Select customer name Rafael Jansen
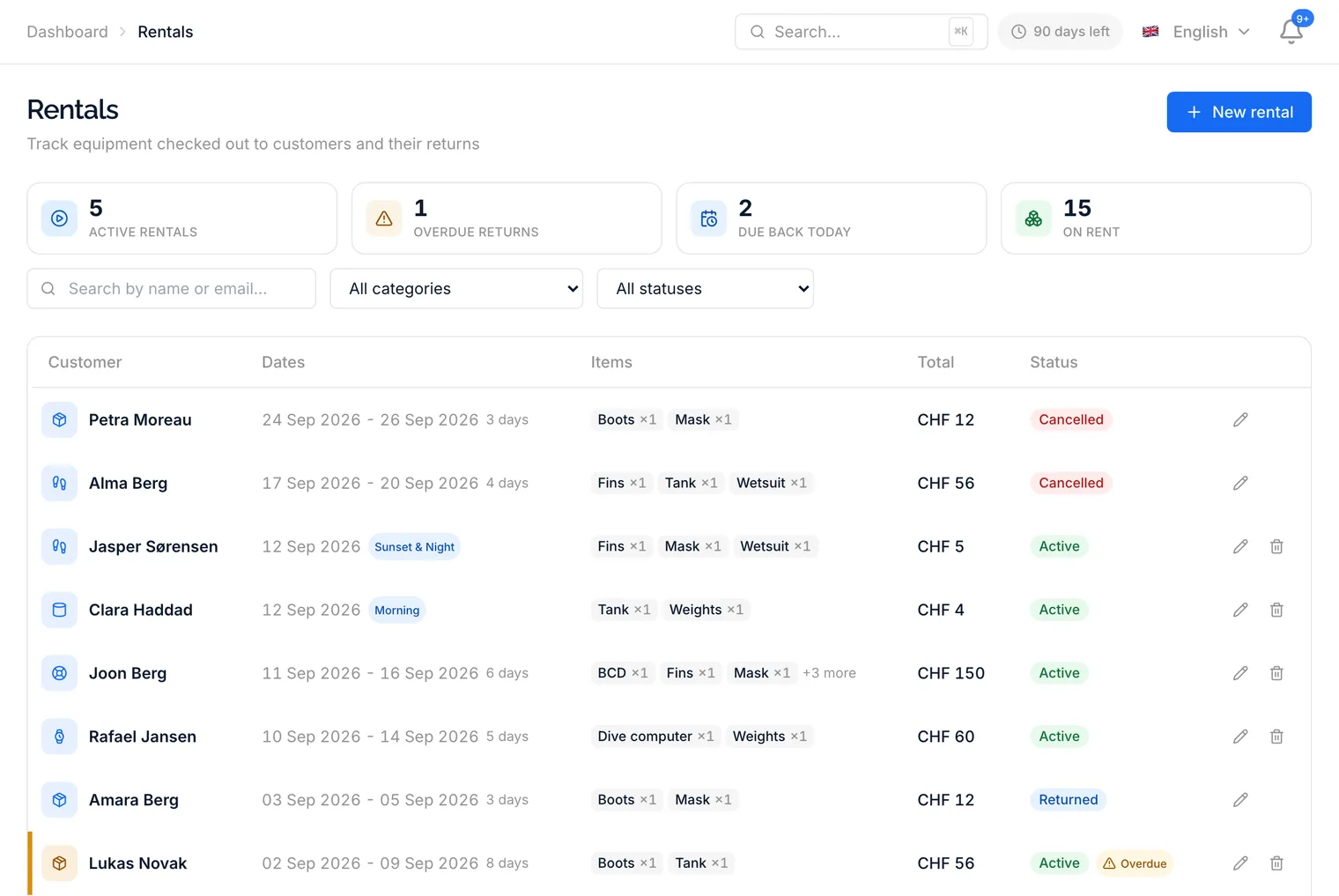 pos(143,737)
